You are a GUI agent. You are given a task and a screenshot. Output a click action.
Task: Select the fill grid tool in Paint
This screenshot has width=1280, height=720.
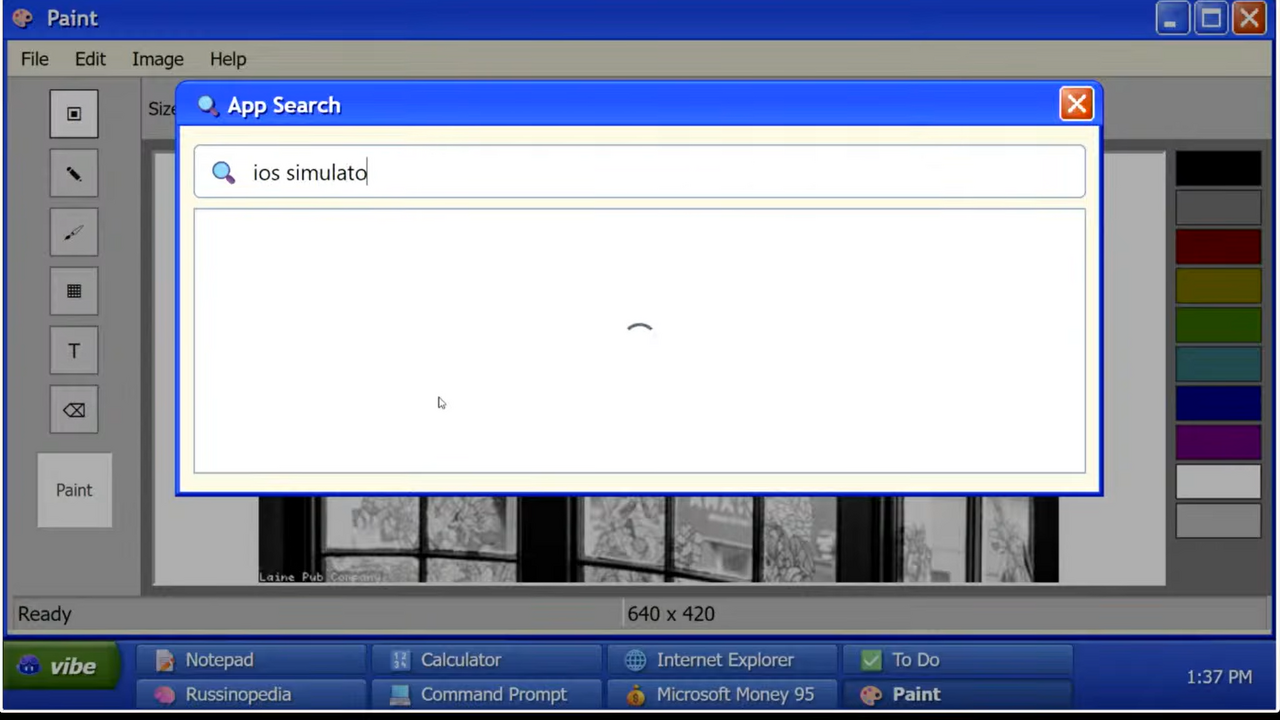(x=74, y=292)
